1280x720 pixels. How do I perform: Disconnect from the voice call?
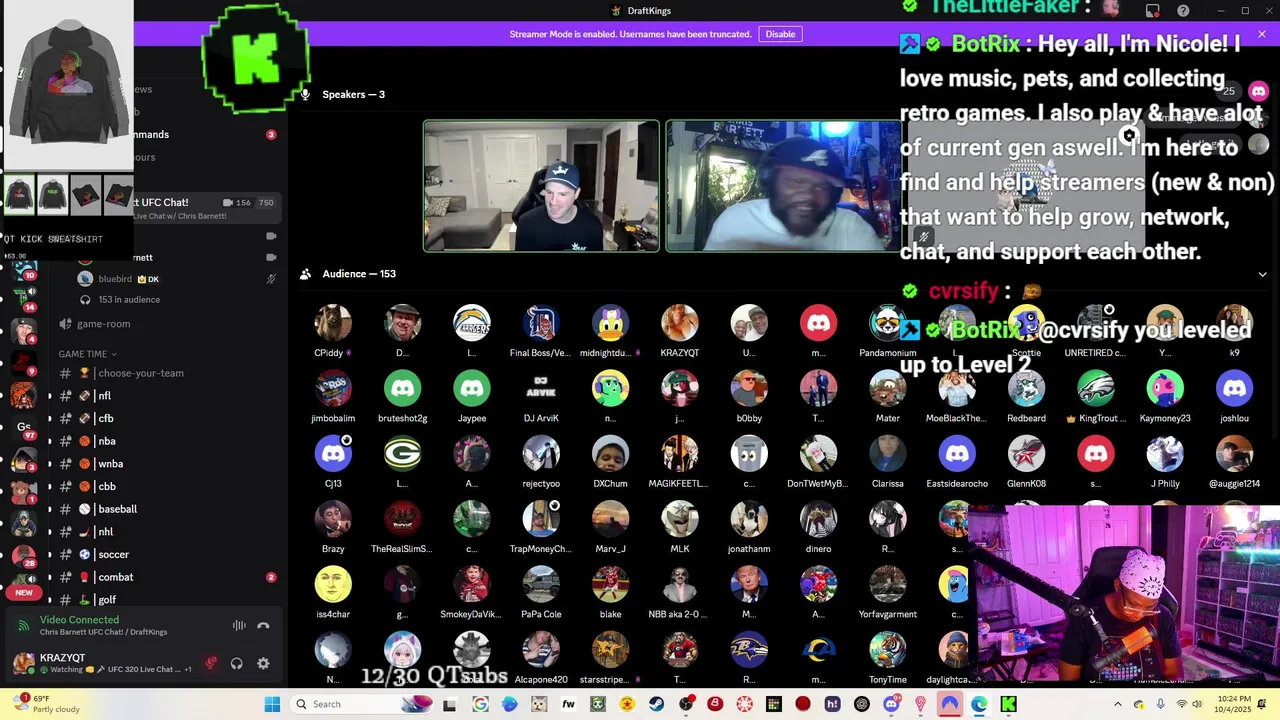coord(263,626)
